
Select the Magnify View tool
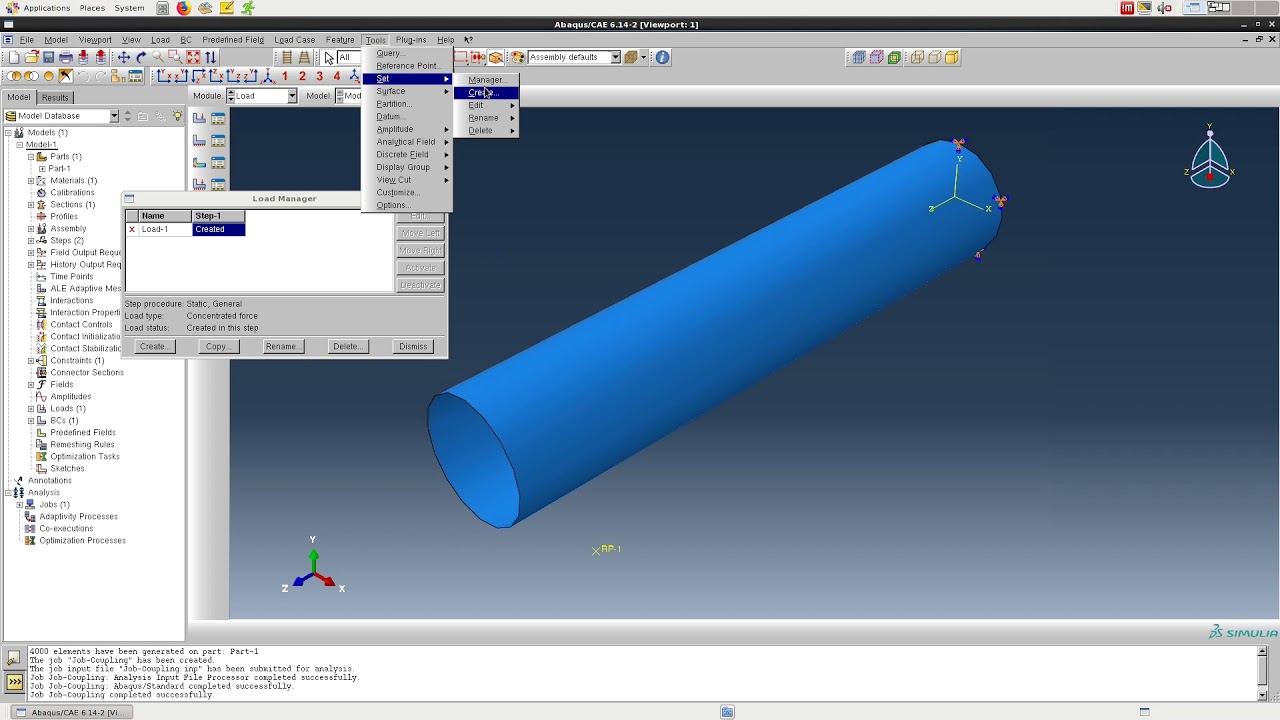pyautogui.click(x=158, y=57)
